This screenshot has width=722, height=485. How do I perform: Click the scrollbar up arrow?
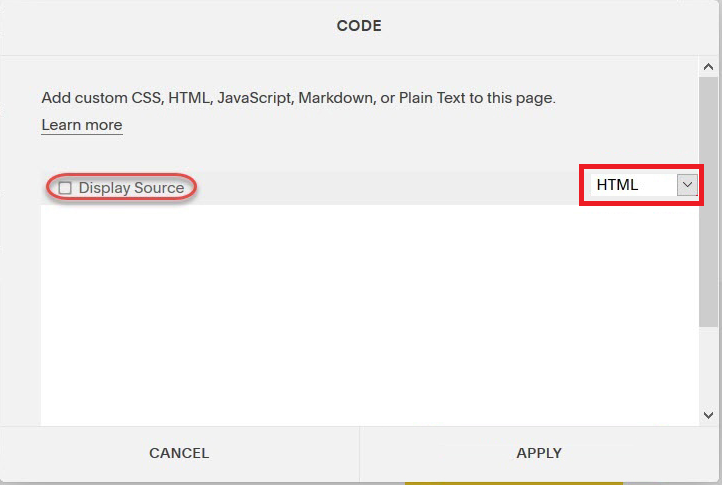point(708,67)
